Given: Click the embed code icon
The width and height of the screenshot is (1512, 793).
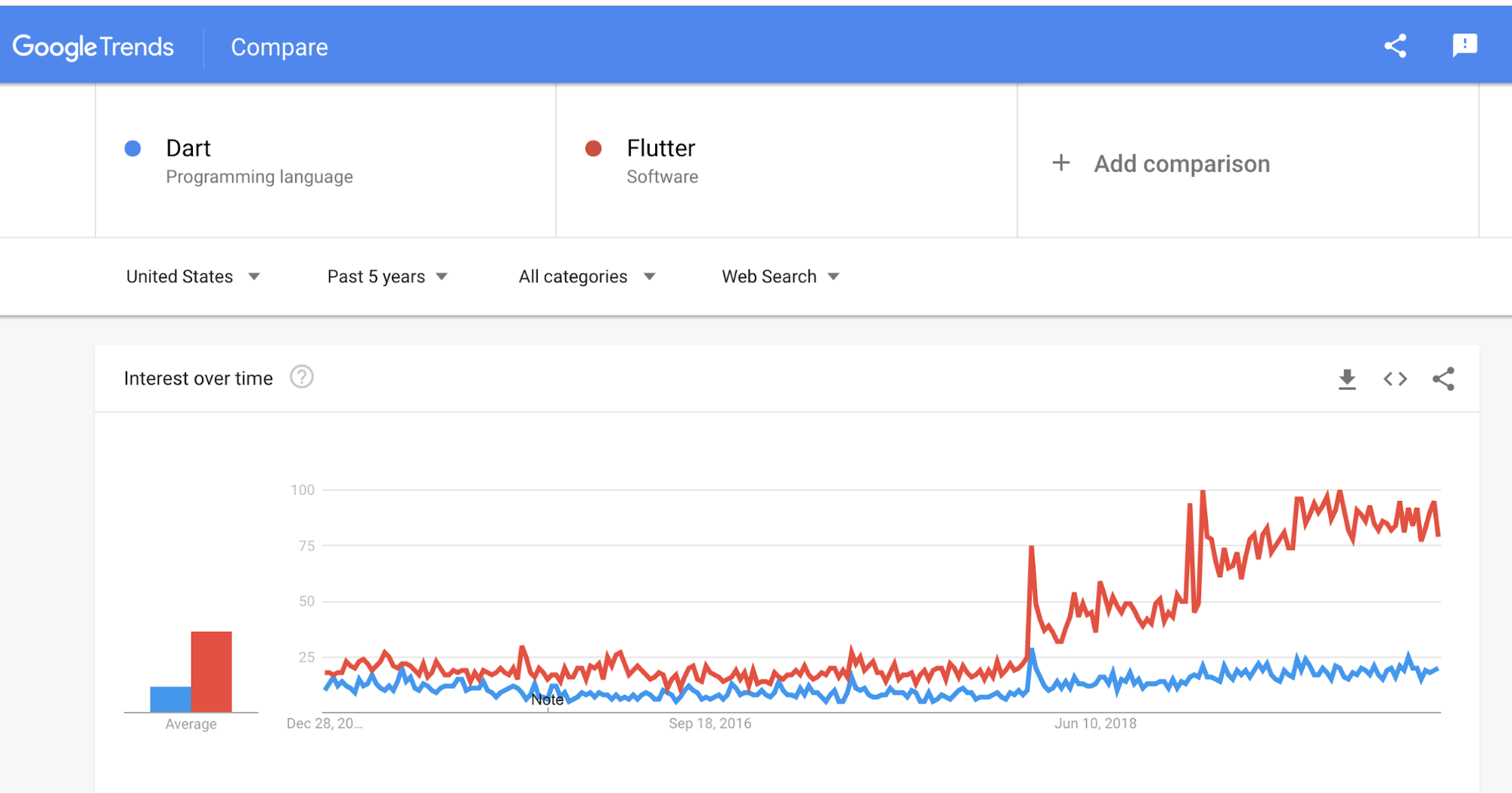Looking at the screenshot, I should 1396,379.
